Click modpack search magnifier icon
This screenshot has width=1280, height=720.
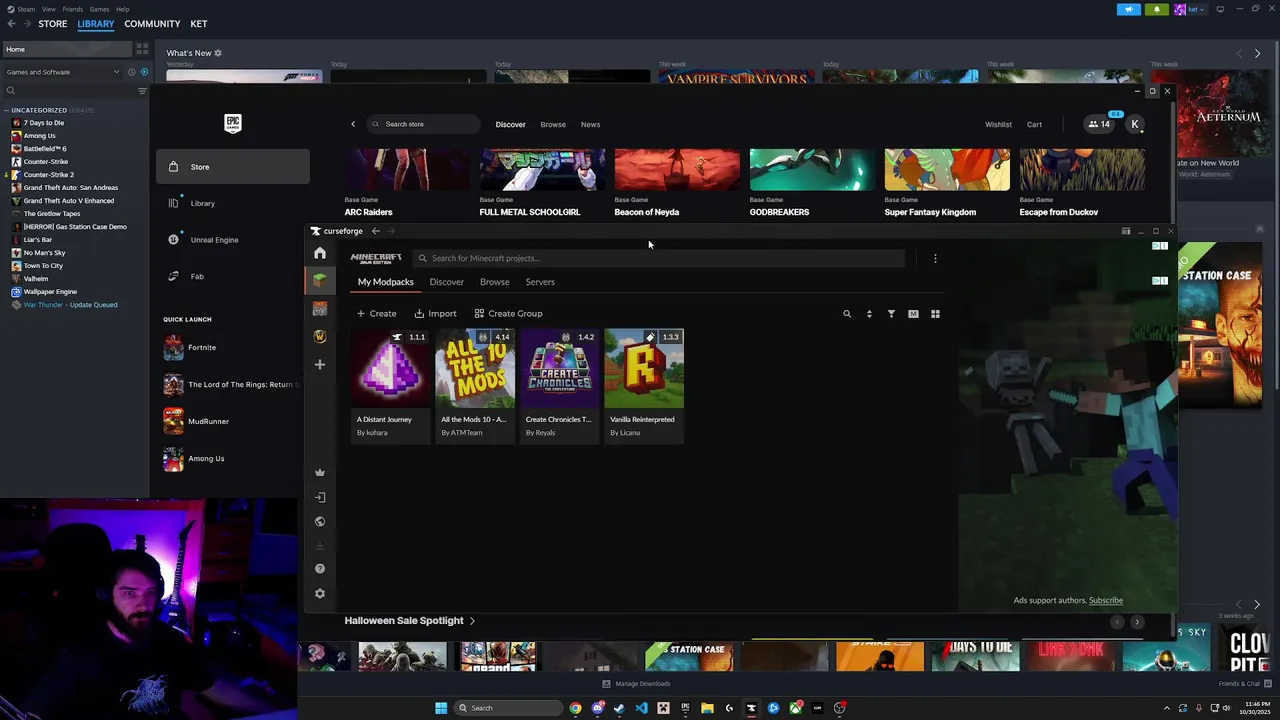(847, 314)
